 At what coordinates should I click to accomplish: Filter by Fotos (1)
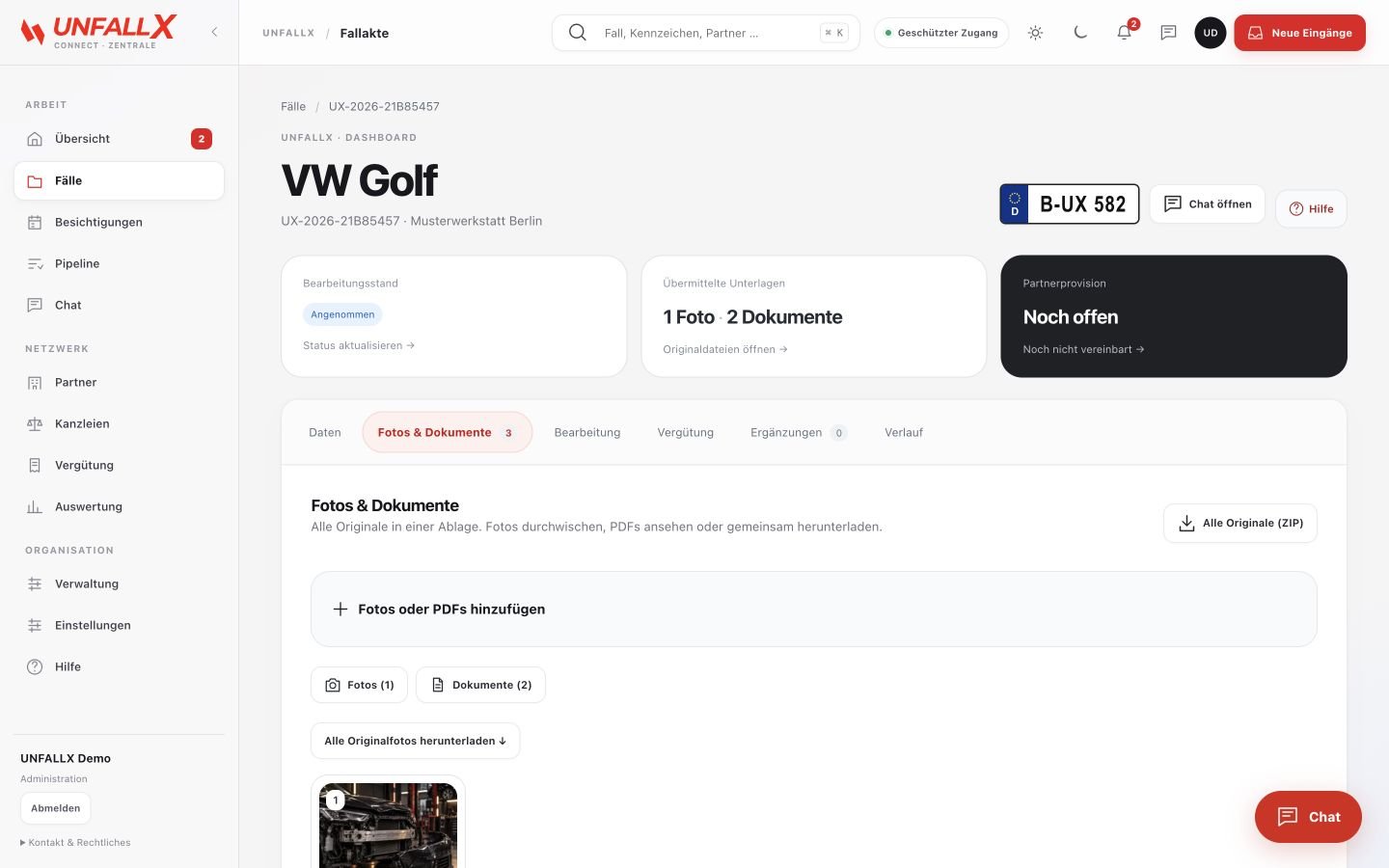tap(359, 685)
